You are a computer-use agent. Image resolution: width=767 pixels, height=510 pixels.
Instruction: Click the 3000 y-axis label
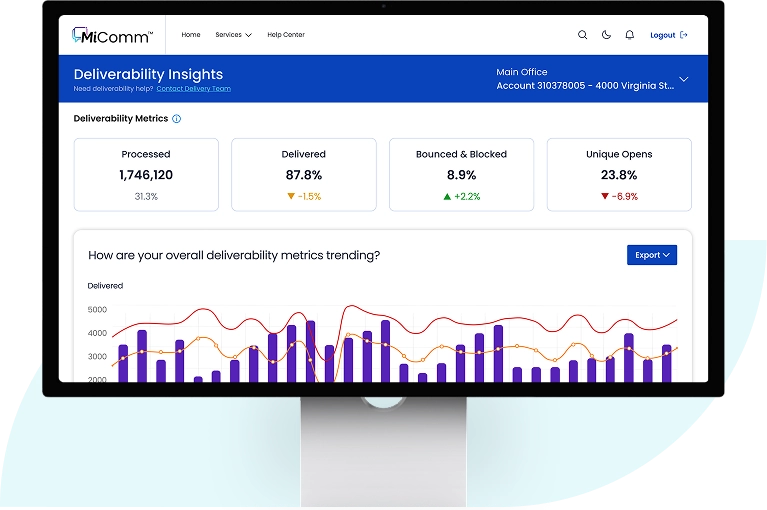point(97,356)
